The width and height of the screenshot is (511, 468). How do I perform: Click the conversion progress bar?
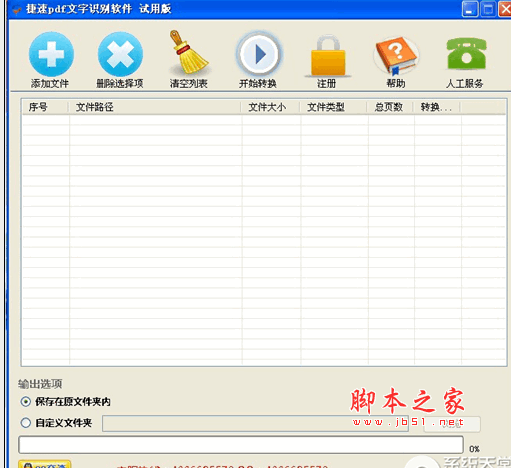[241, 445]
